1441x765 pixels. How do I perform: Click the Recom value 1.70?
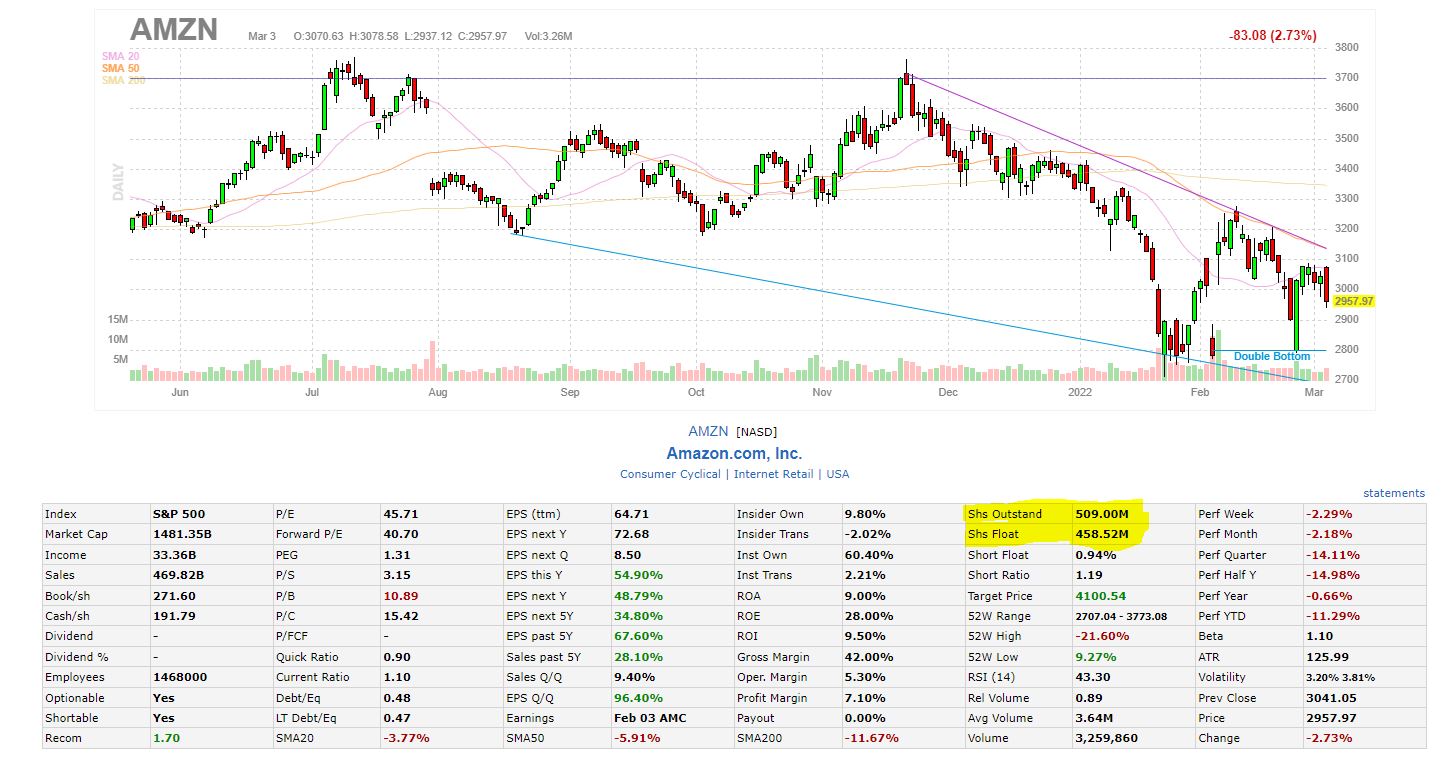click(x=167, y=738)
